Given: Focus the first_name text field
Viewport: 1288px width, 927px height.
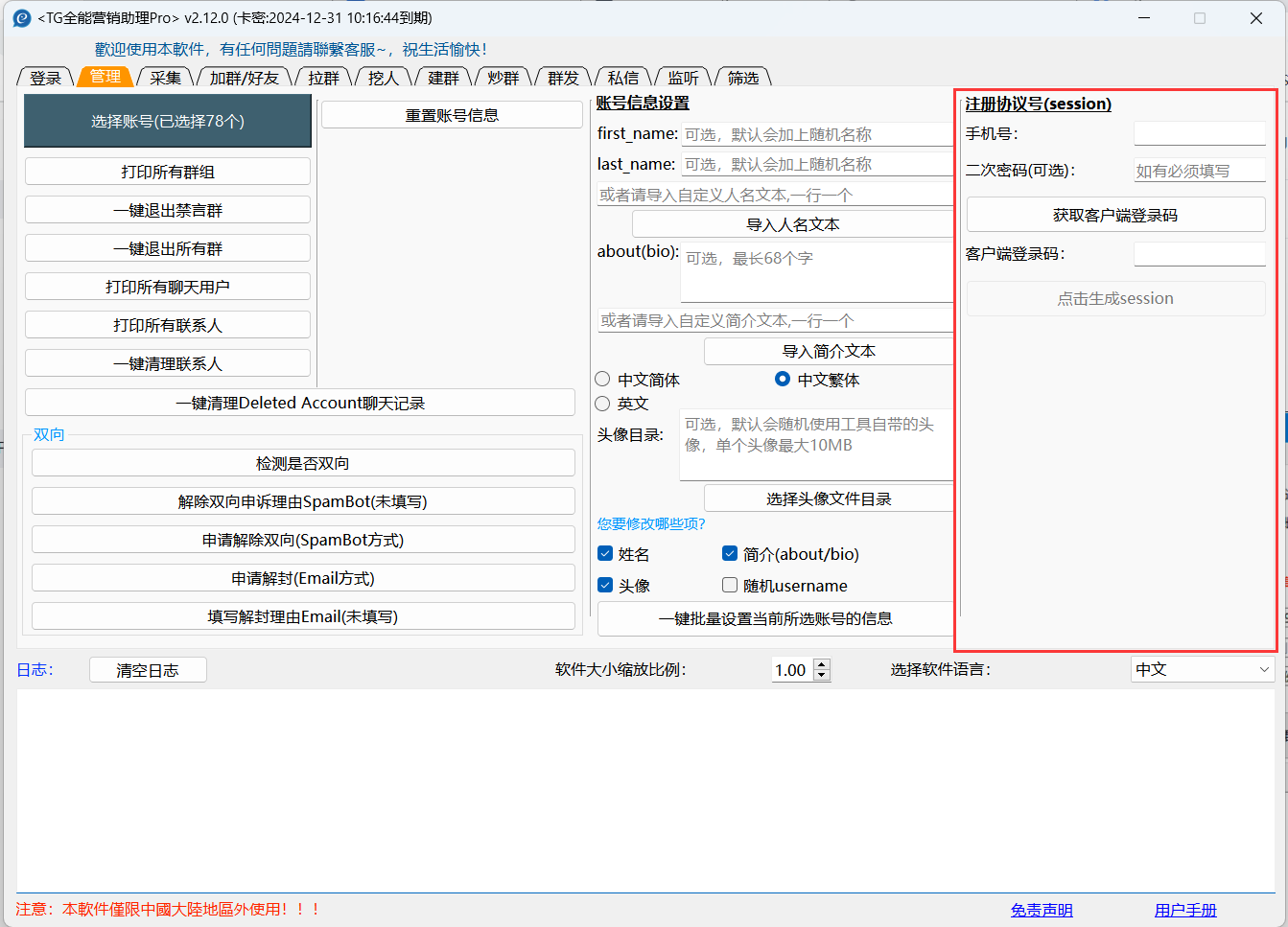Looking at the screenshot, I should point(816,135).
